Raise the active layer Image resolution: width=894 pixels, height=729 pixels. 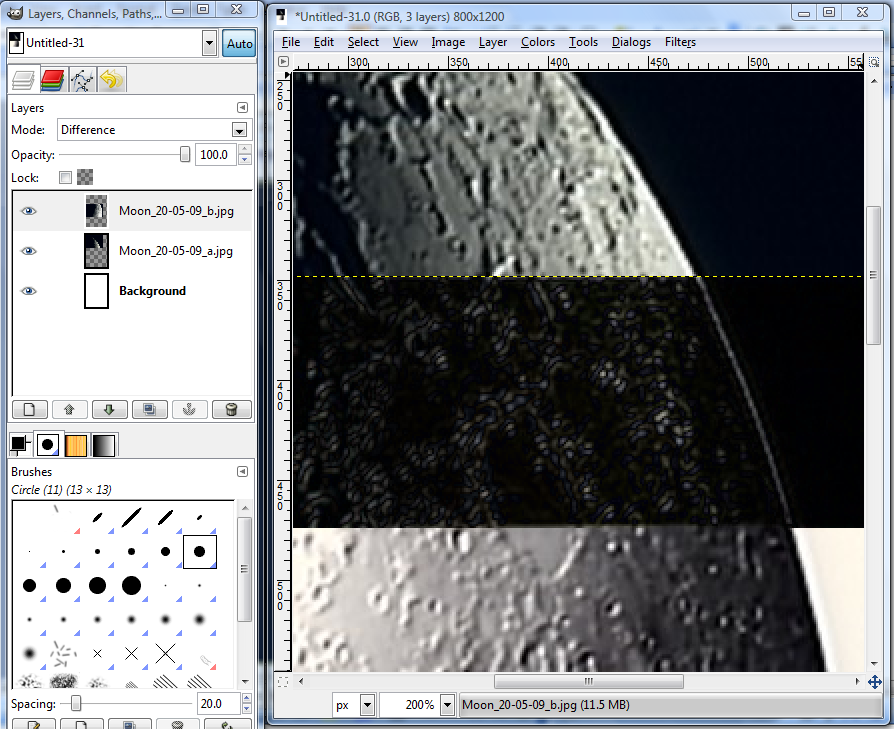coord(69,409)
